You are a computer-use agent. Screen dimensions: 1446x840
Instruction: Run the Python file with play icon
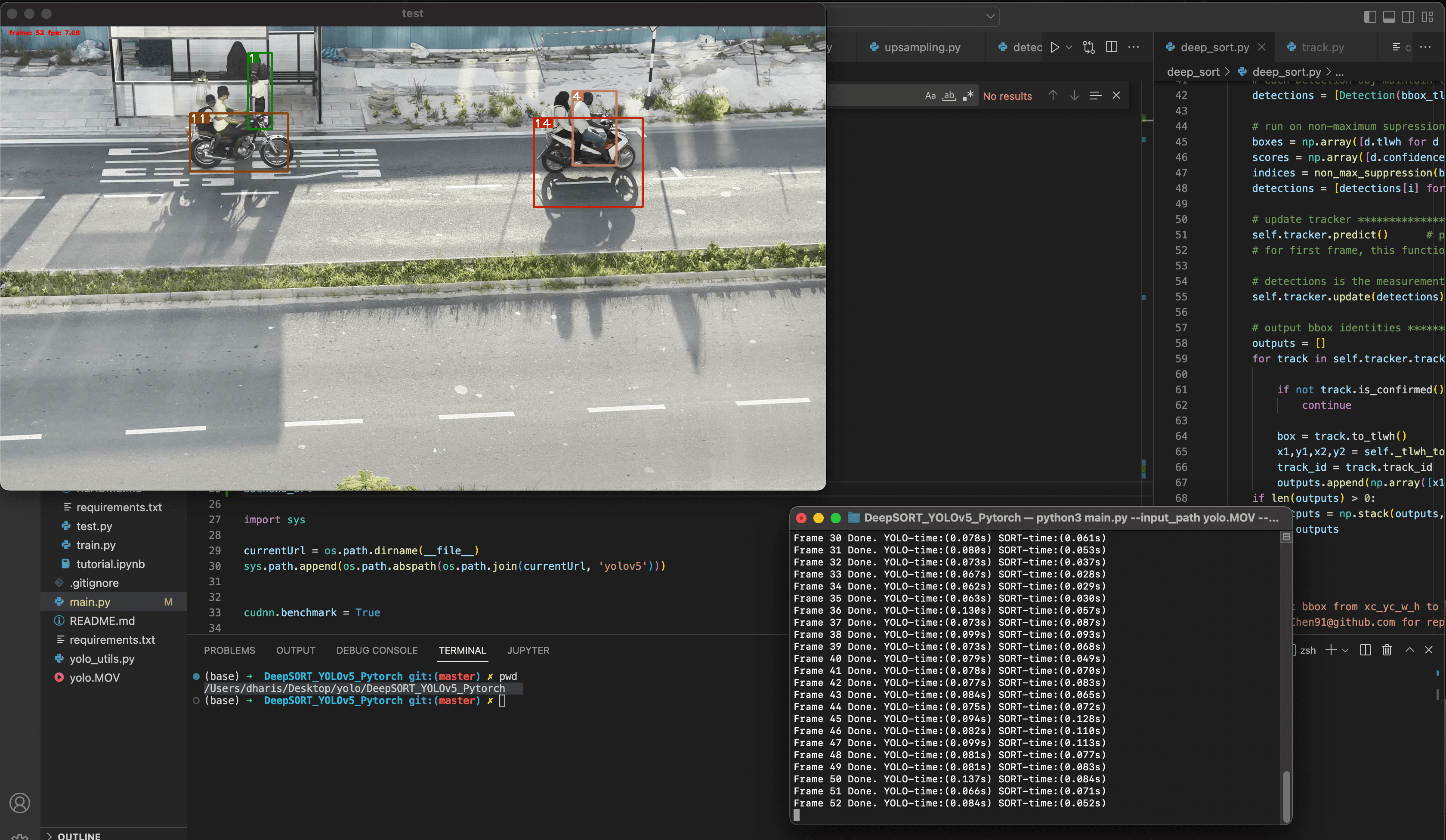point(1054,47)
